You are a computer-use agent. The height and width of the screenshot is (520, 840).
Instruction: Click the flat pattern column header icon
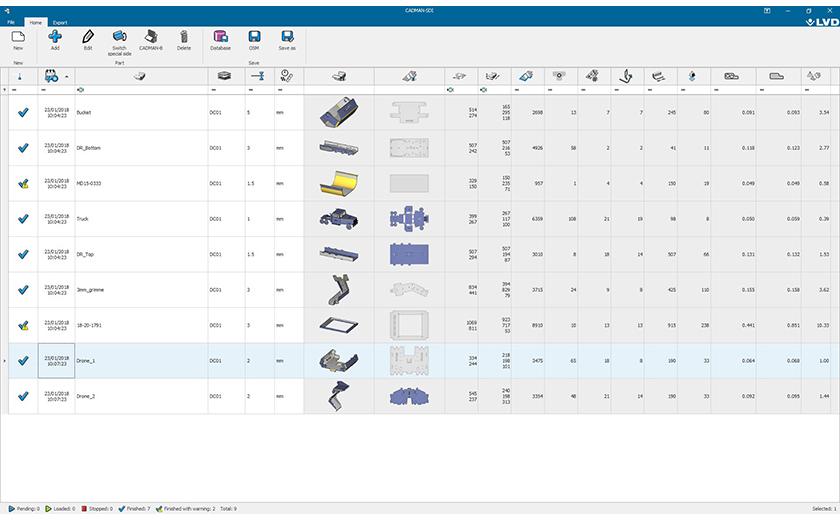409,76
